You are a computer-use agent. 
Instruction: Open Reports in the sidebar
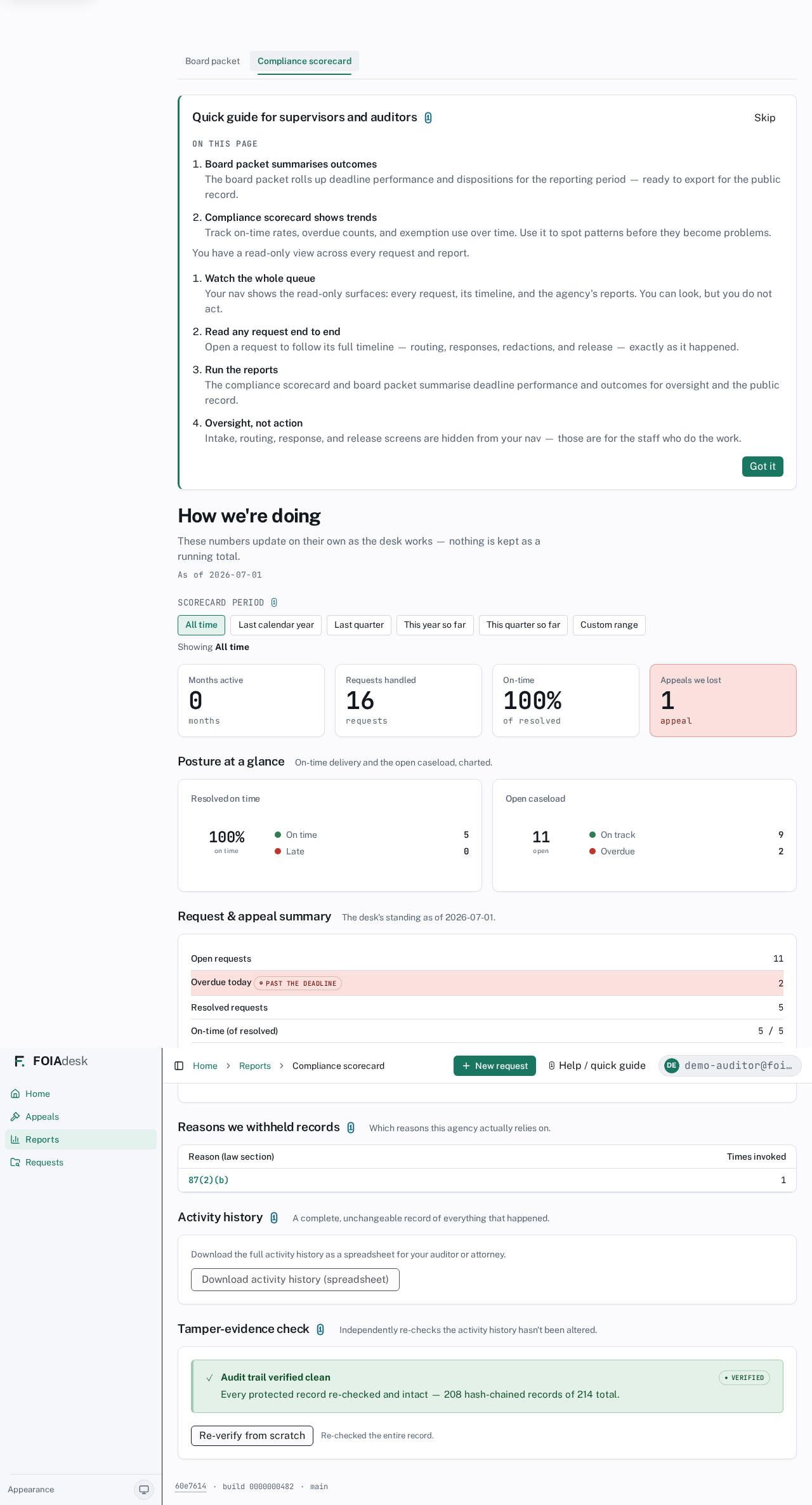coord(81,1139)
